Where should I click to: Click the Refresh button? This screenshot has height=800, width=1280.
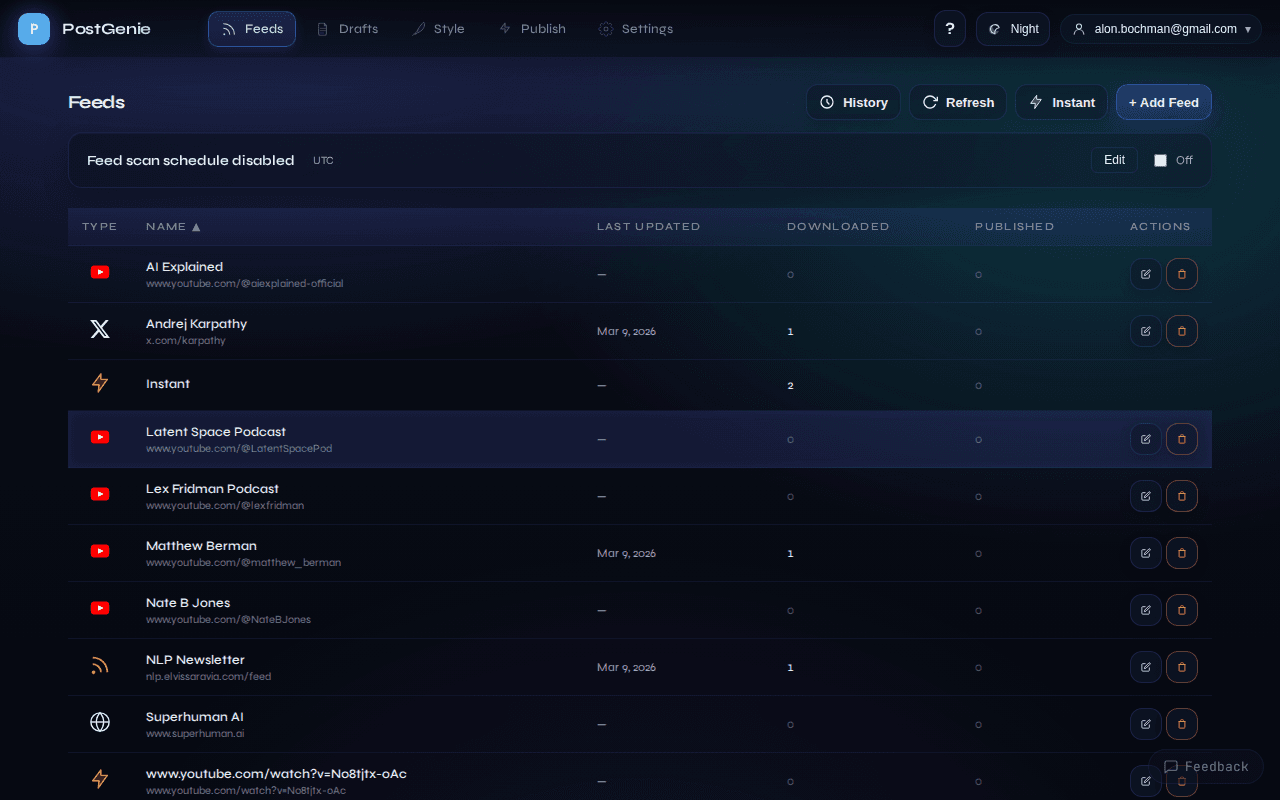(x=957, y=101)
